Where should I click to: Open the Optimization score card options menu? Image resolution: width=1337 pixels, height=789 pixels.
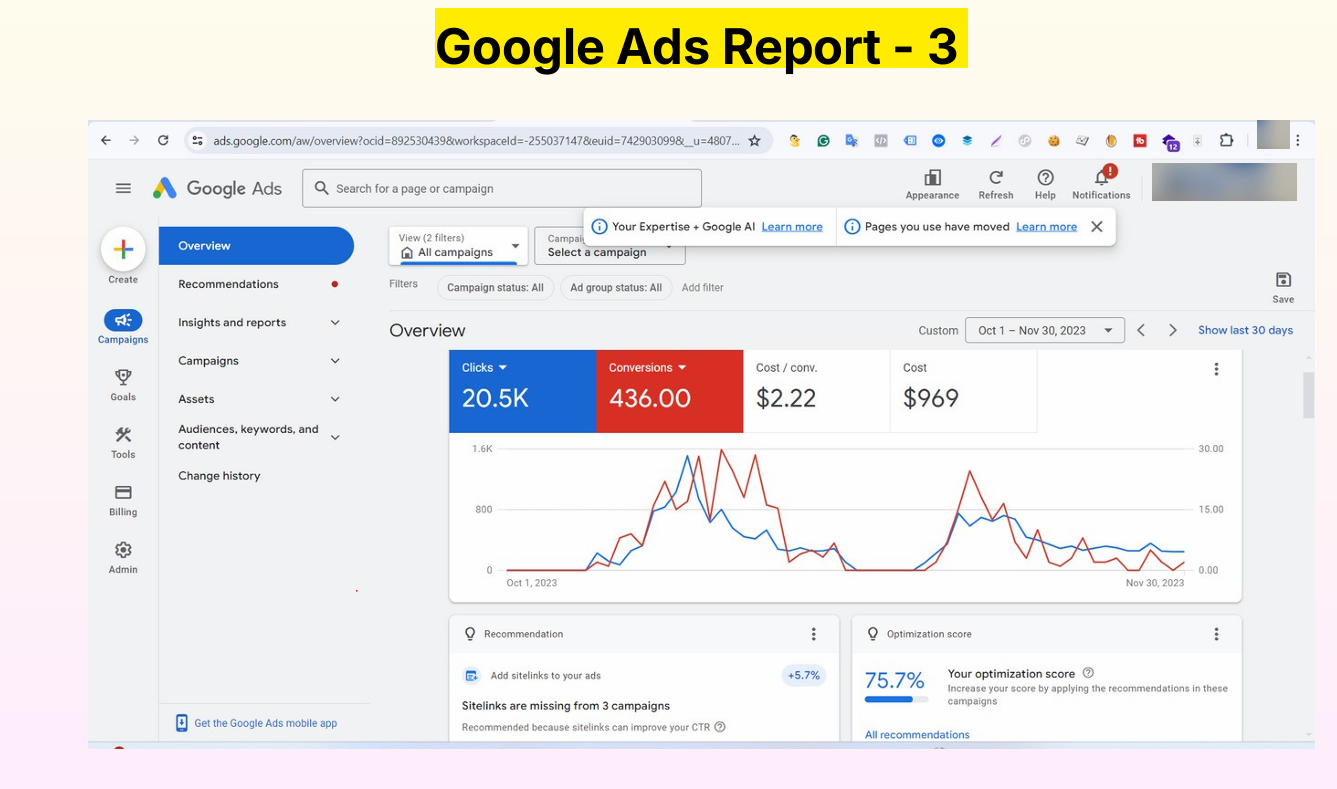click(1216, 634)
